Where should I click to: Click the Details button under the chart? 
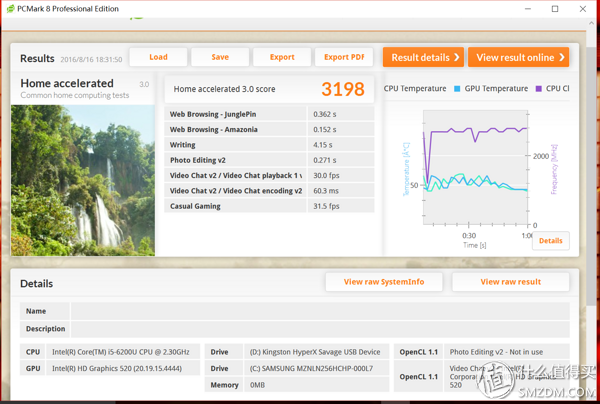pyautogui.click(x=550, y=241)
